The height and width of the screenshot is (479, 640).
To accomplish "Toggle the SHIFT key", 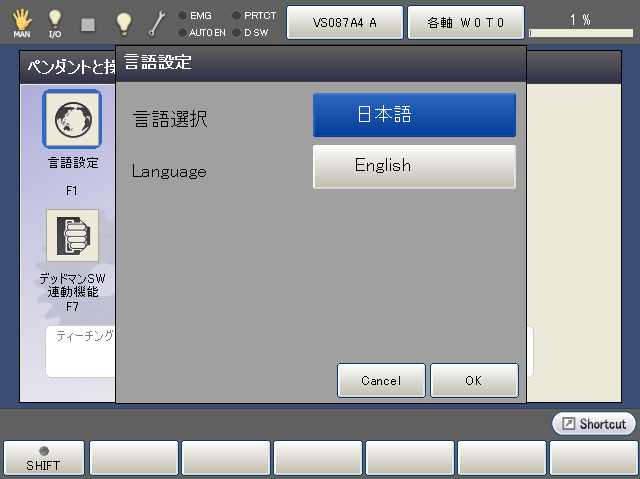I will point(43,458).
